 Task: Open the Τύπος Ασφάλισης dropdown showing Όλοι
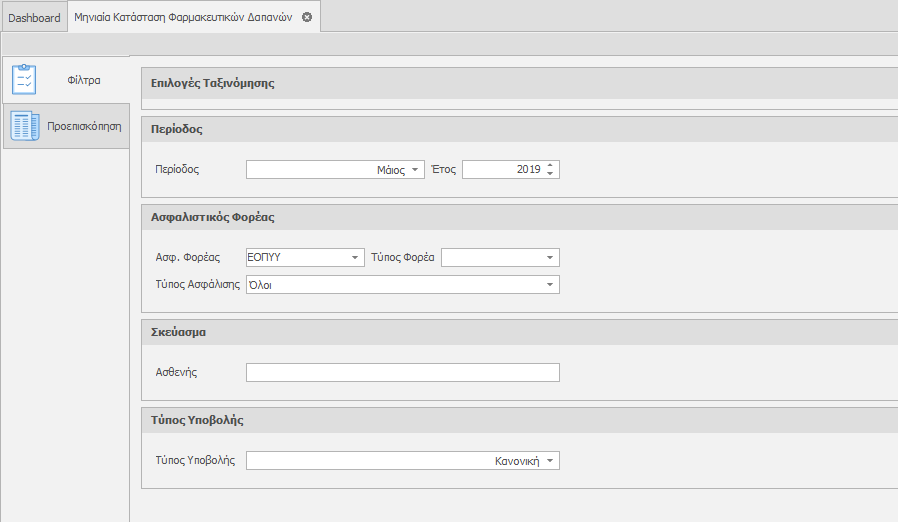point(550,285)
